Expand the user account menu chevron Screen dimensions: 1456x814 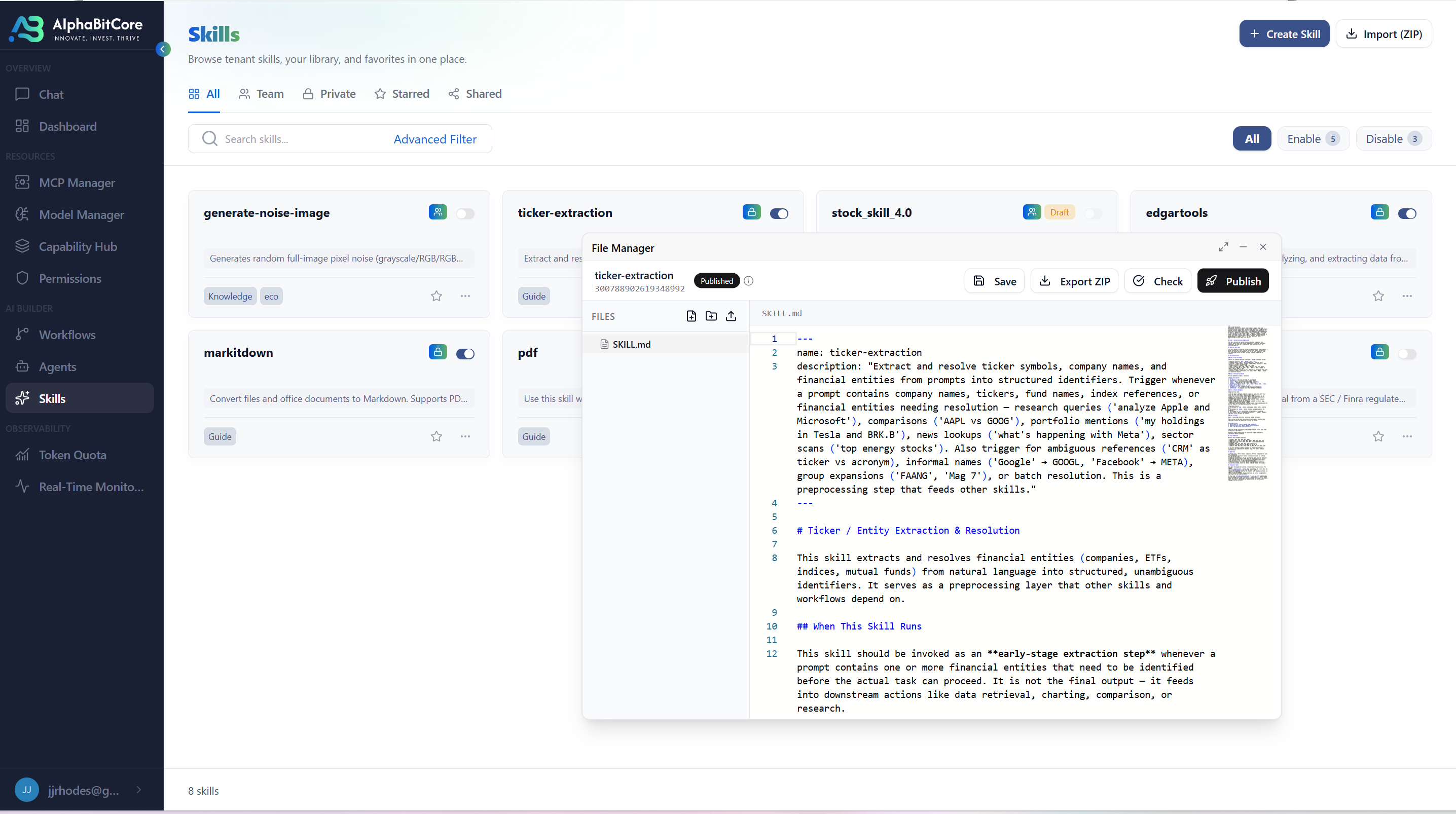click(x=139, y=790)
